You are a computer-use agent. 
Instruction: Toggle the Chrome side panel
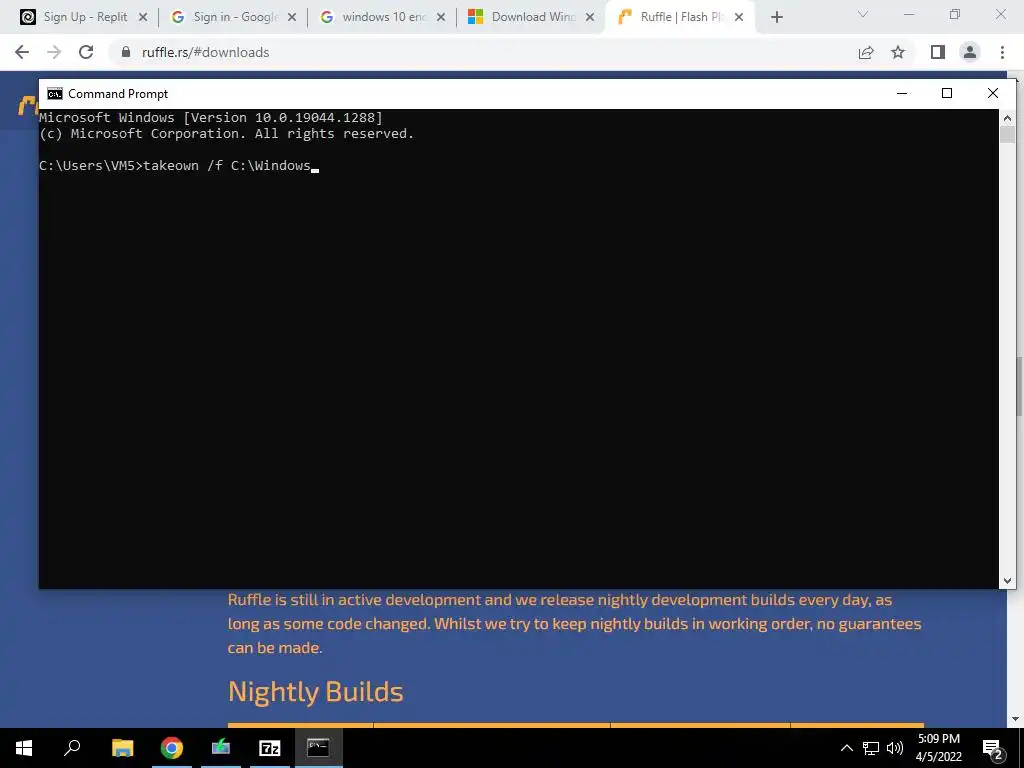point(938,52)
